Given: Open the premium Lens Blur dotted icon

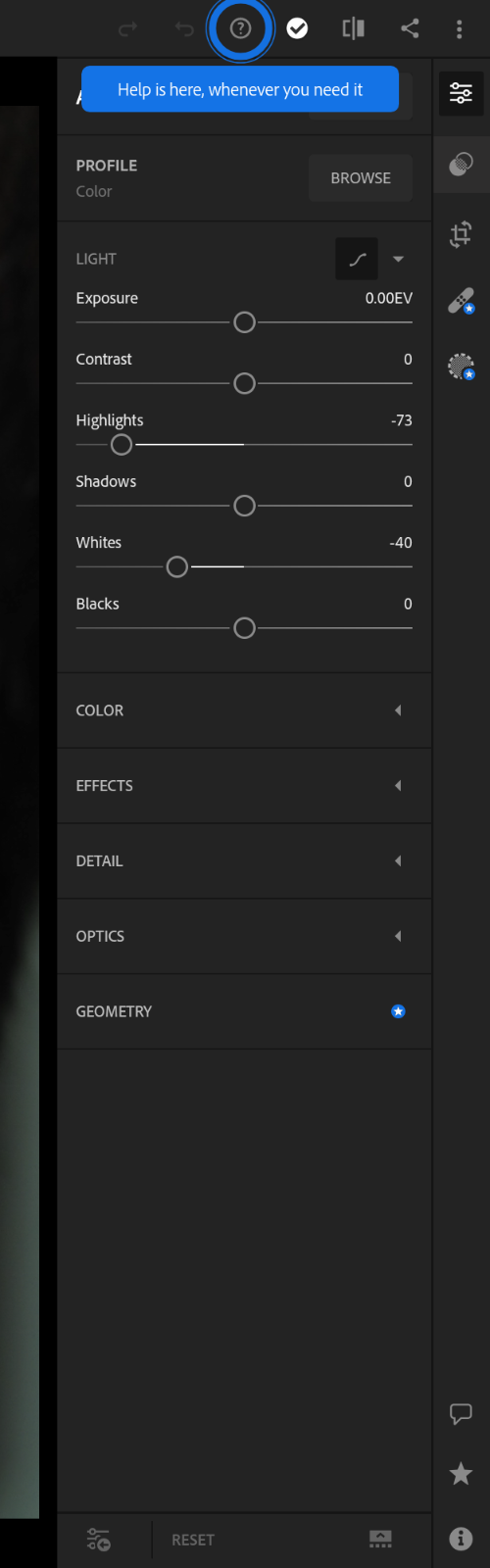Looking at the screenshot, I should 462,367.
